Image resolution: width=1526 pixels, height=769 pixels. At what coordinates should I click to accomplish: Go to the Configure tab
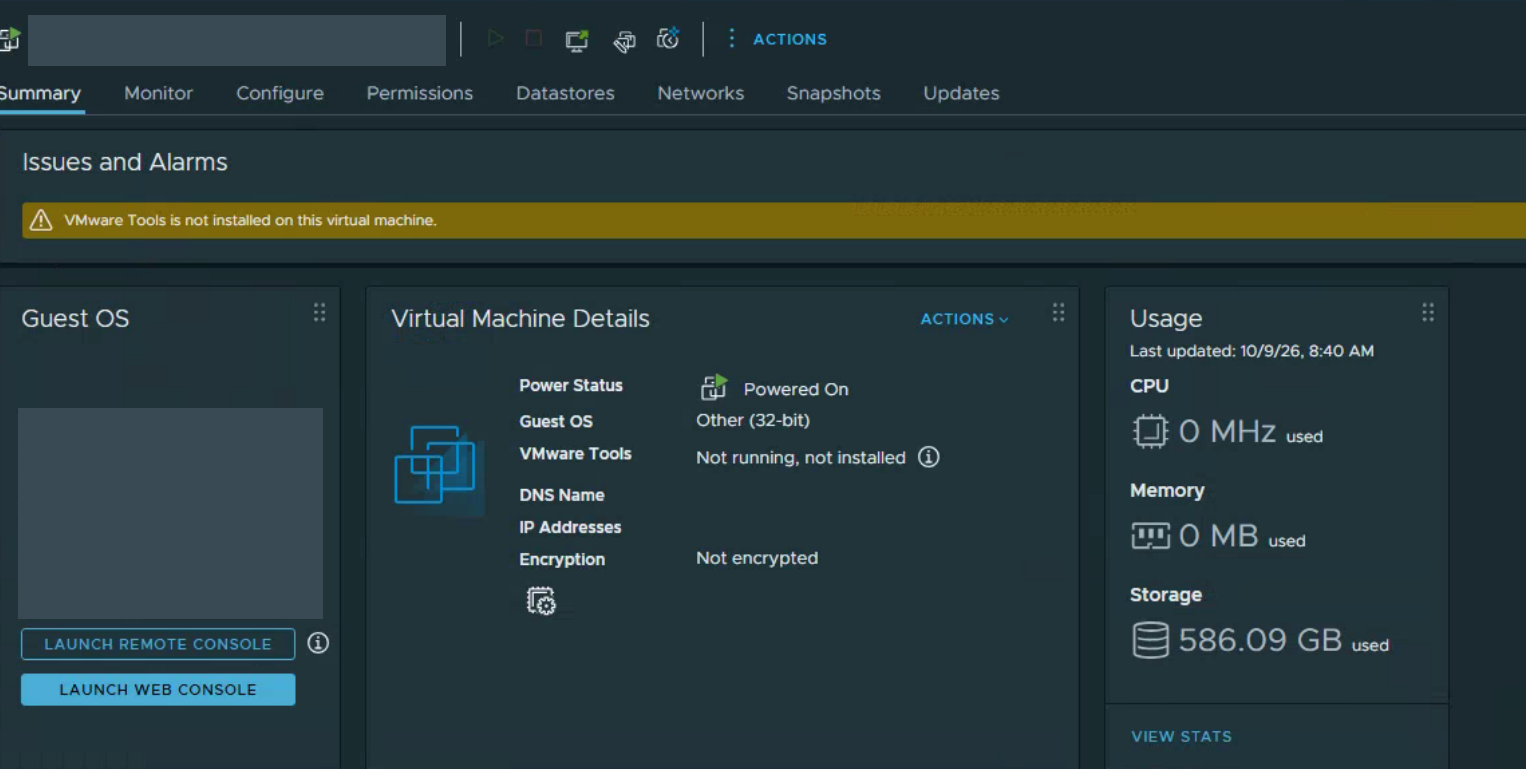[280, 93]
